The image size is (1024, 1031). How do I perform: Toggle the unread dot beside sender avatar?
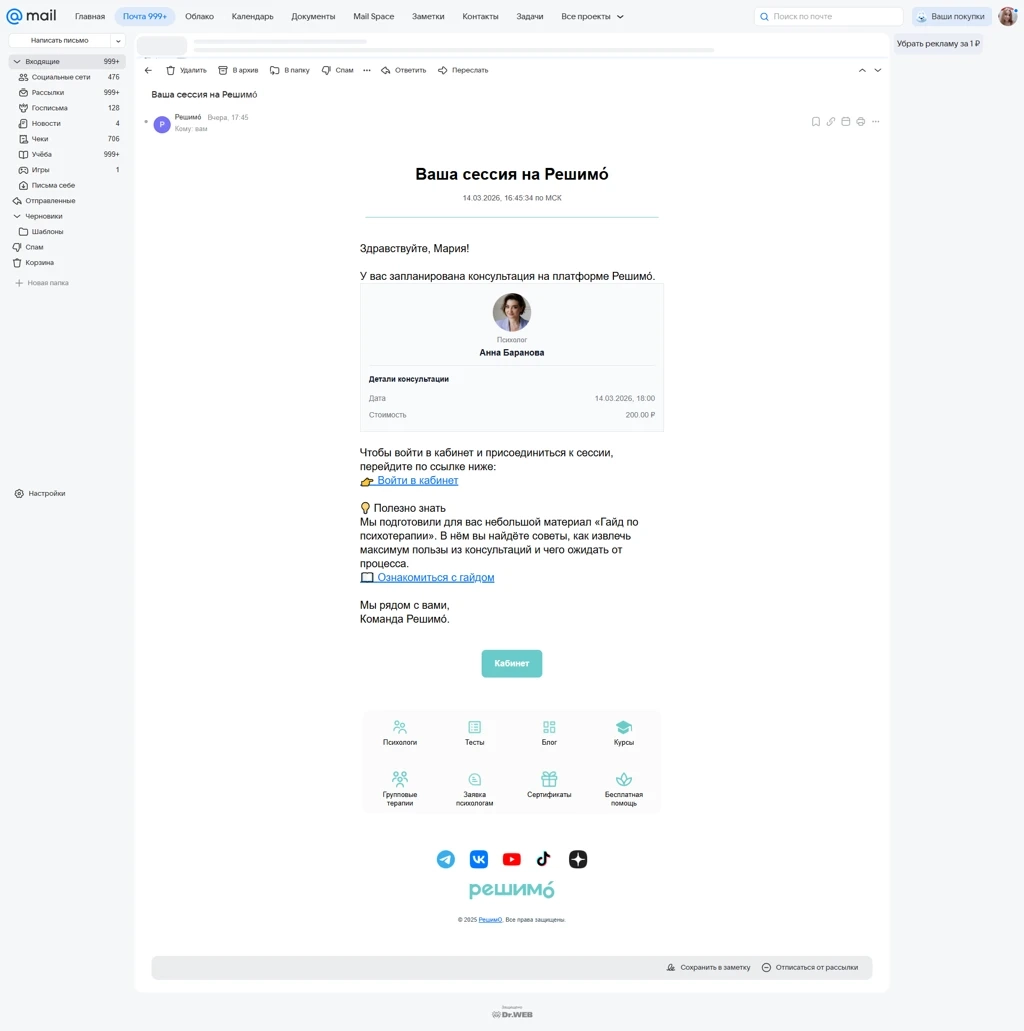coord(146,122)
